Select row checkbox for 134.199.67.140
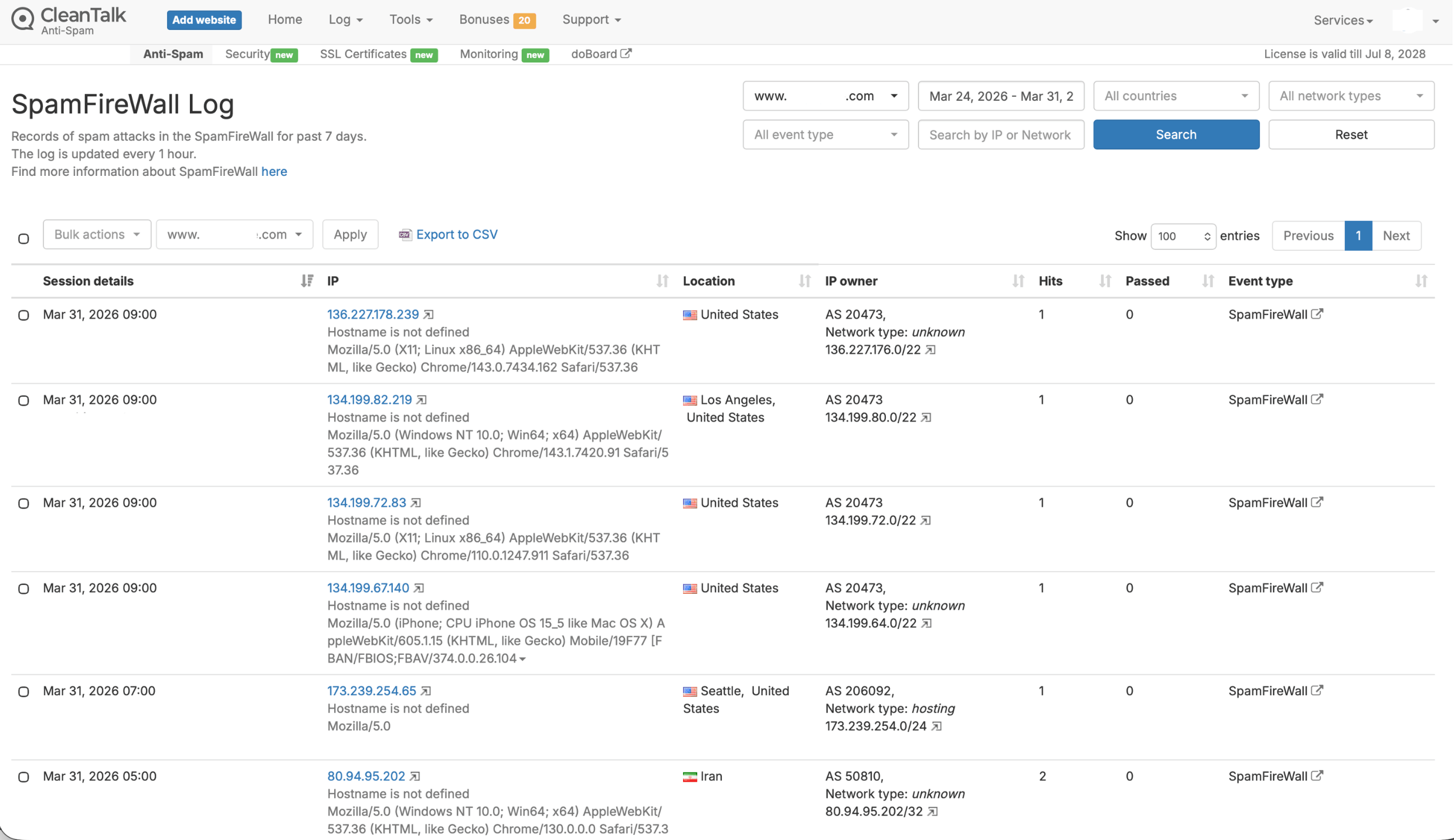Image resolution: width=1454 pixels, height=840 pixels. (23, 589)
